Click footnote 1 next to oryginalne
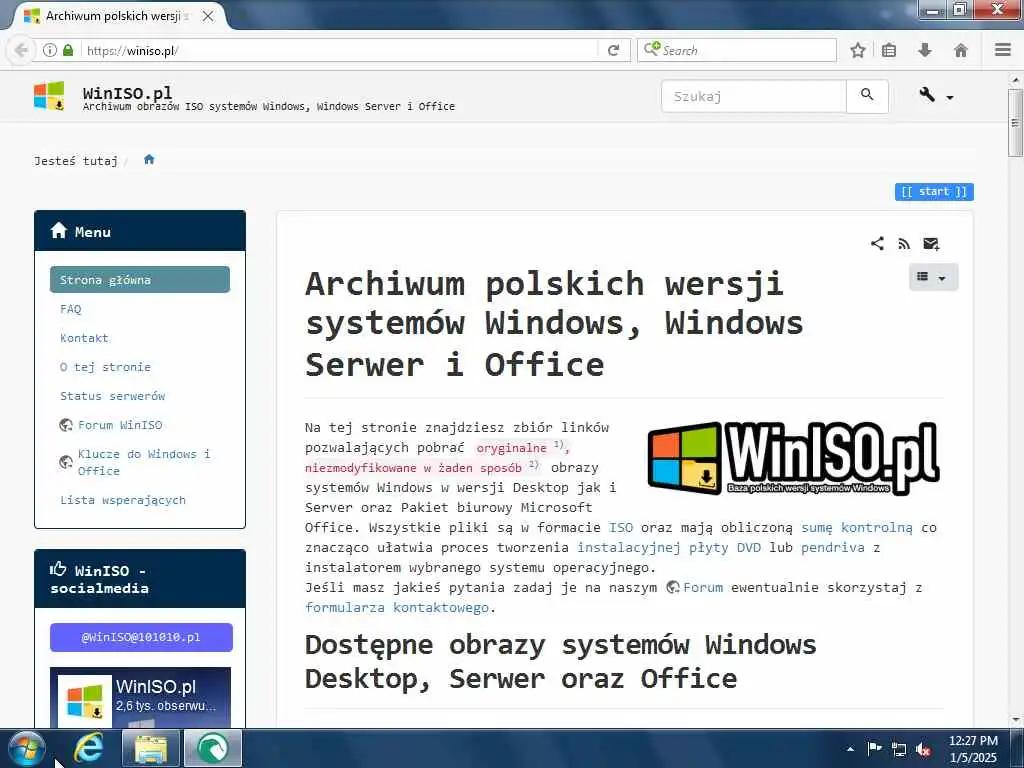 tap(558, 445)
